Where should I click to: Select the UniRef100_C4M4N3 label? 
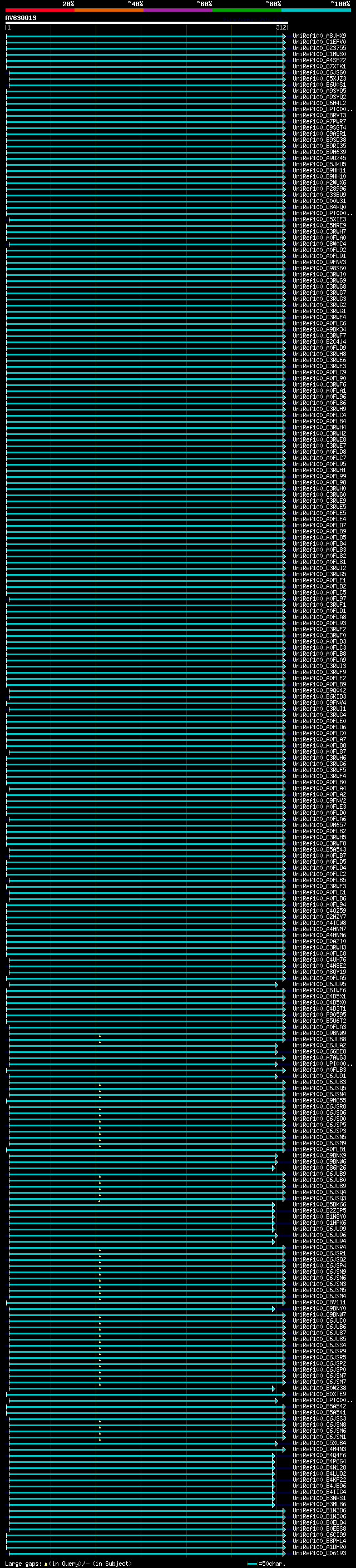tap(319, 1450)
